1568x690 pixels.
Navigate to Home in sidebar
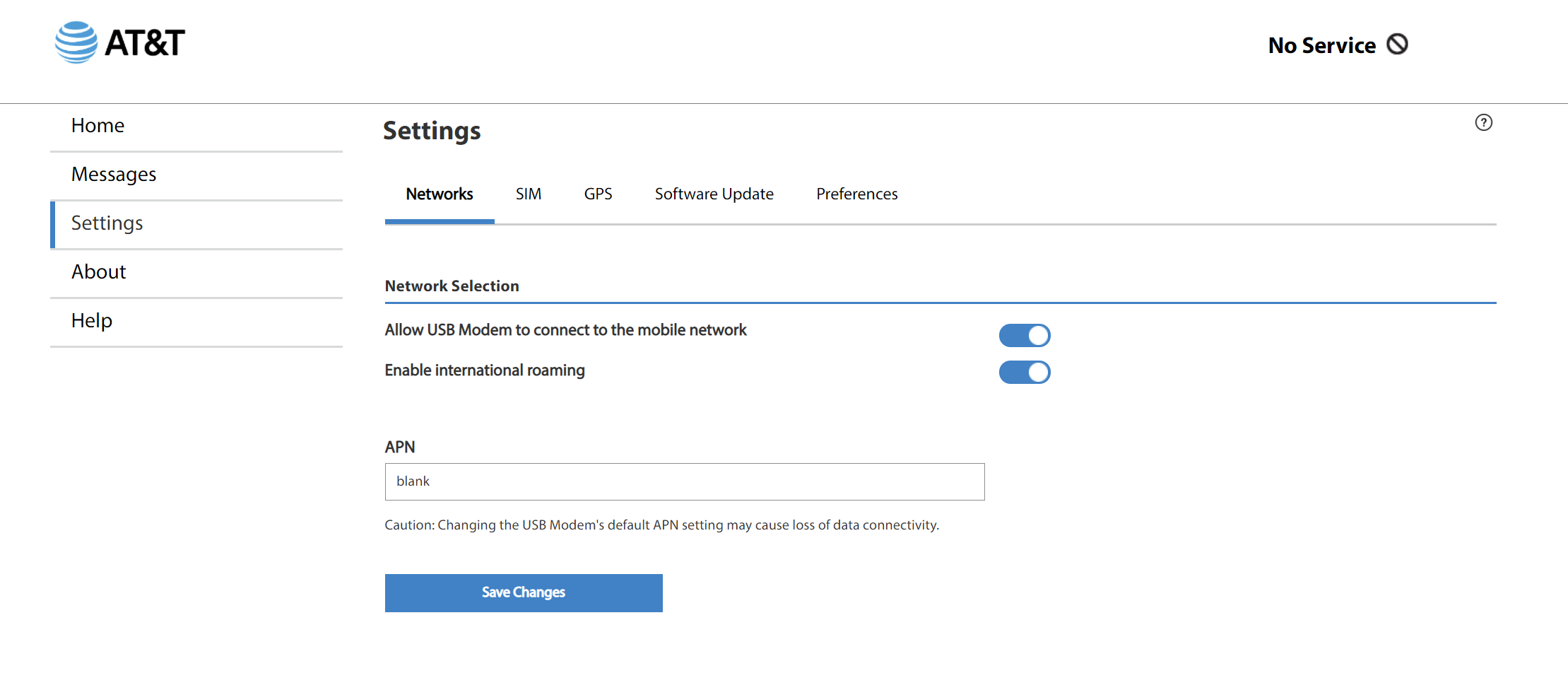coord(196,126)
